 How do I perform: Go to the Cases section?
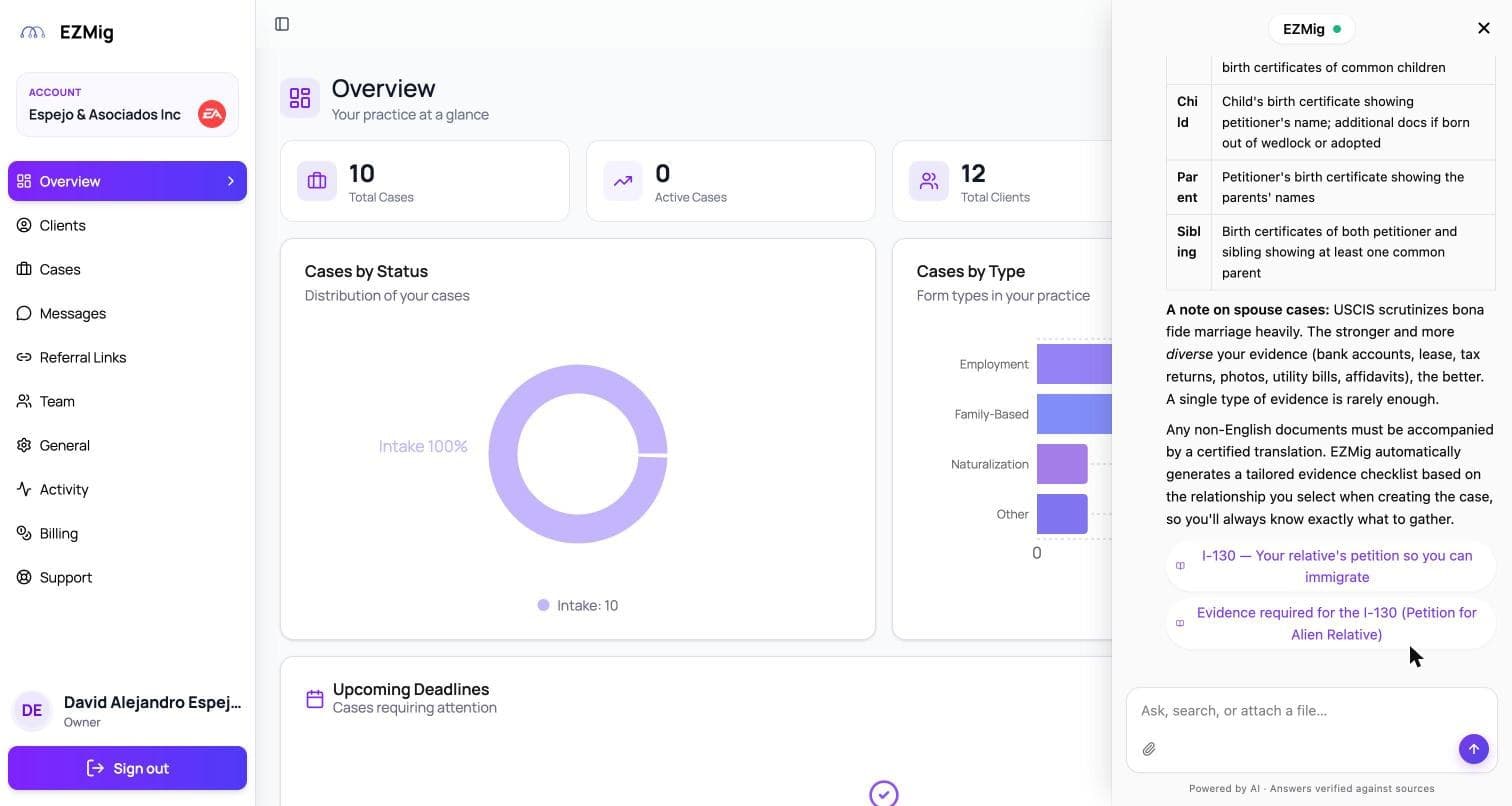coord(127,269)
